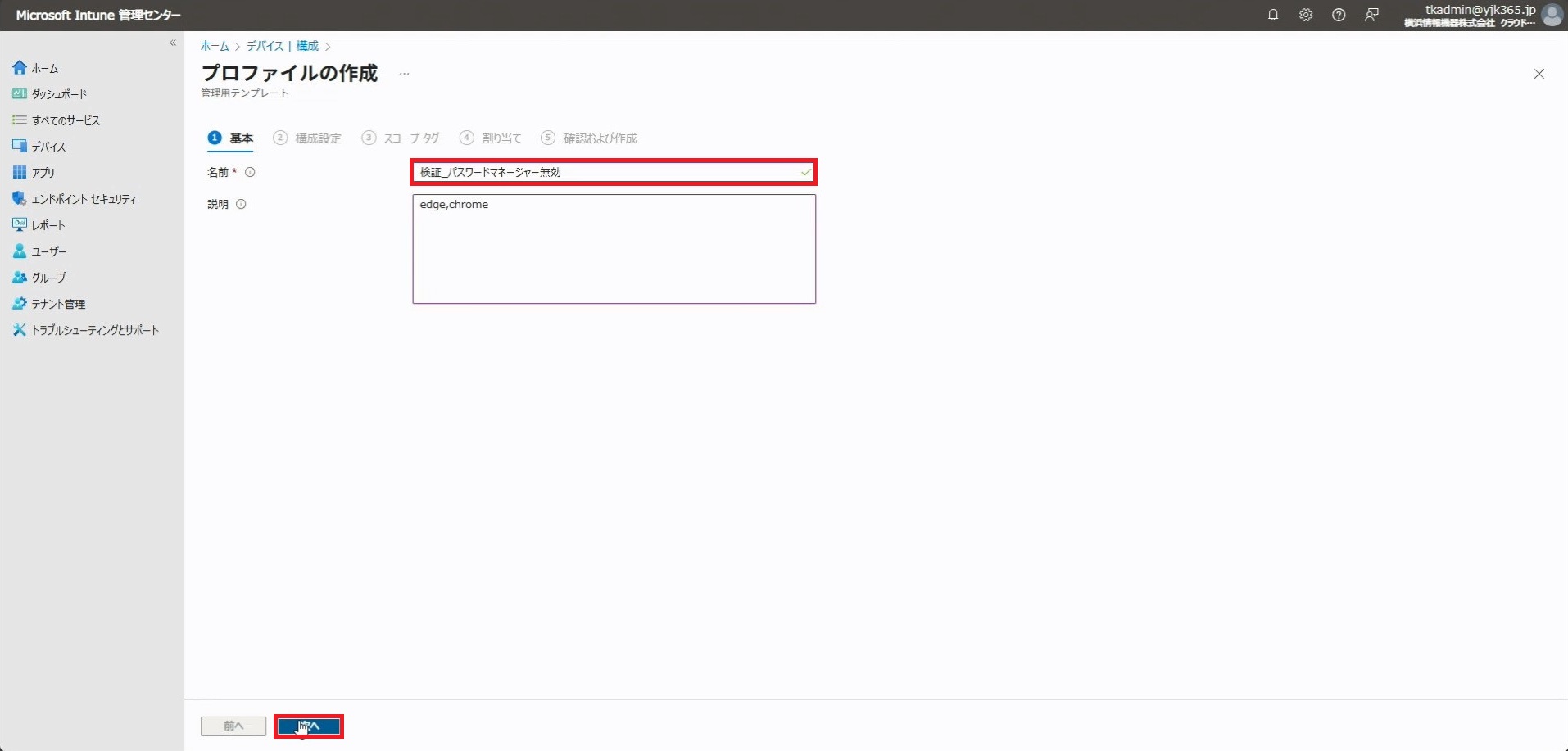The width and height of the screenshot is (1568, 751).
Task: Click the help question mark icon
Action: (1338, 15)
